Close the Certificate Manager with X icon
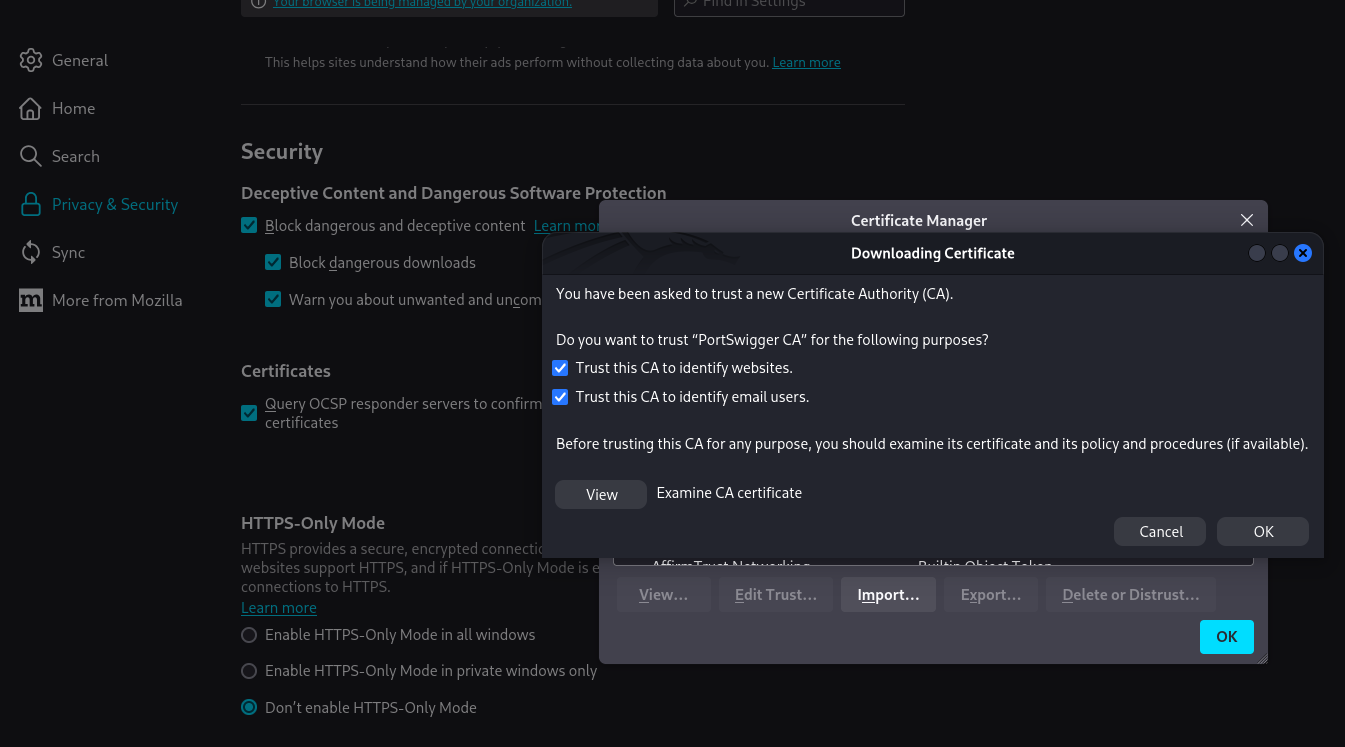1345x747 pixels. (x=1246, y=220)
